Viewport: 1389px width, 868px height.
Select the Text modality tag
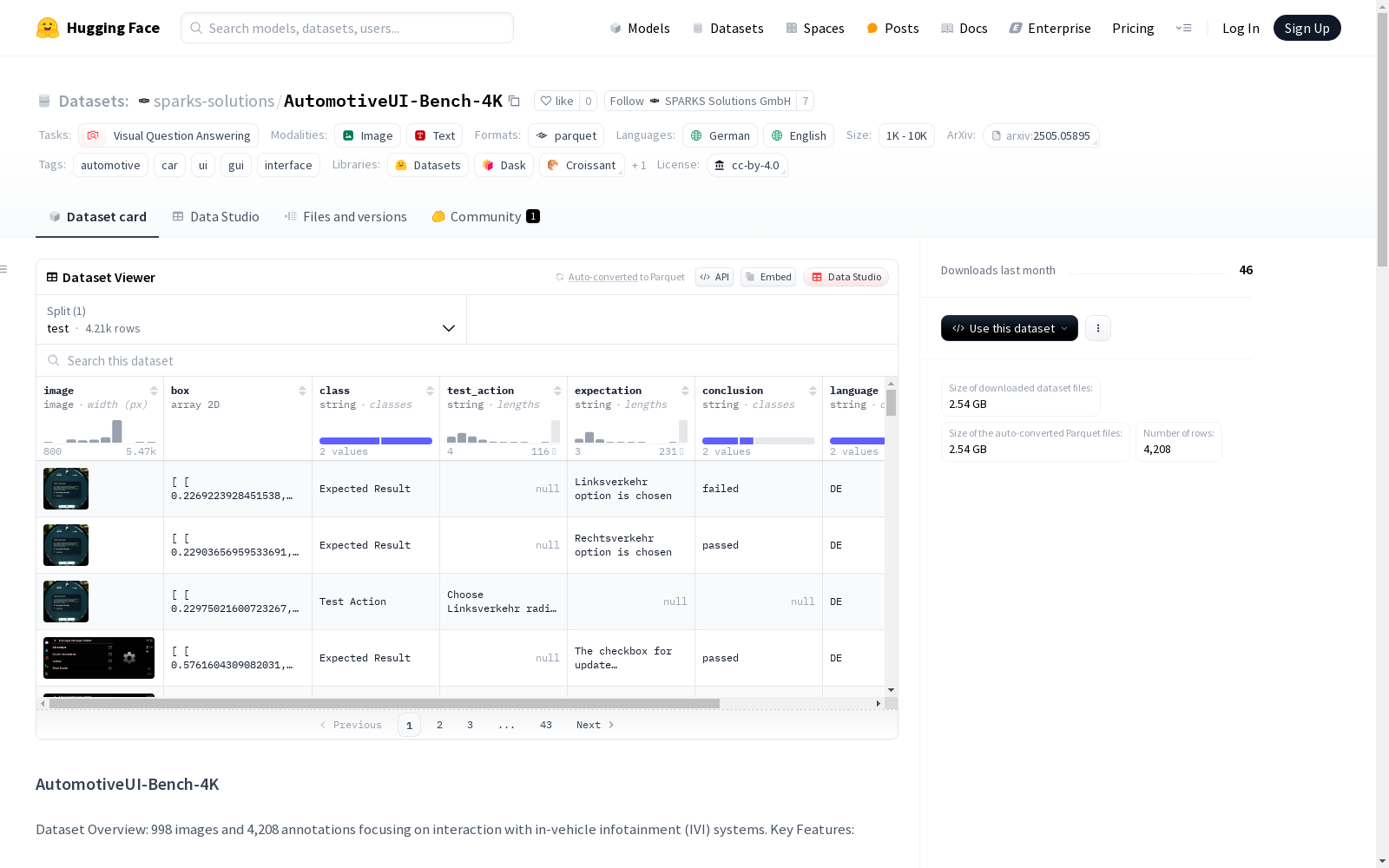click(x=435, y=135)
